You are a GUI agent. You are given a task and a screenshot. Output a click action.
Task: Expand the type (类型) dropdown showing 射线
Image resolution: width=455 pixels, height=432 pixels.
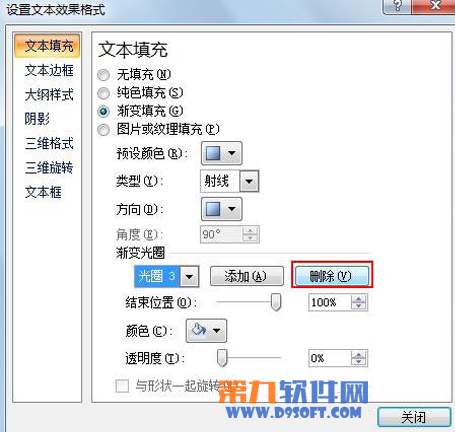pos(249,181)
